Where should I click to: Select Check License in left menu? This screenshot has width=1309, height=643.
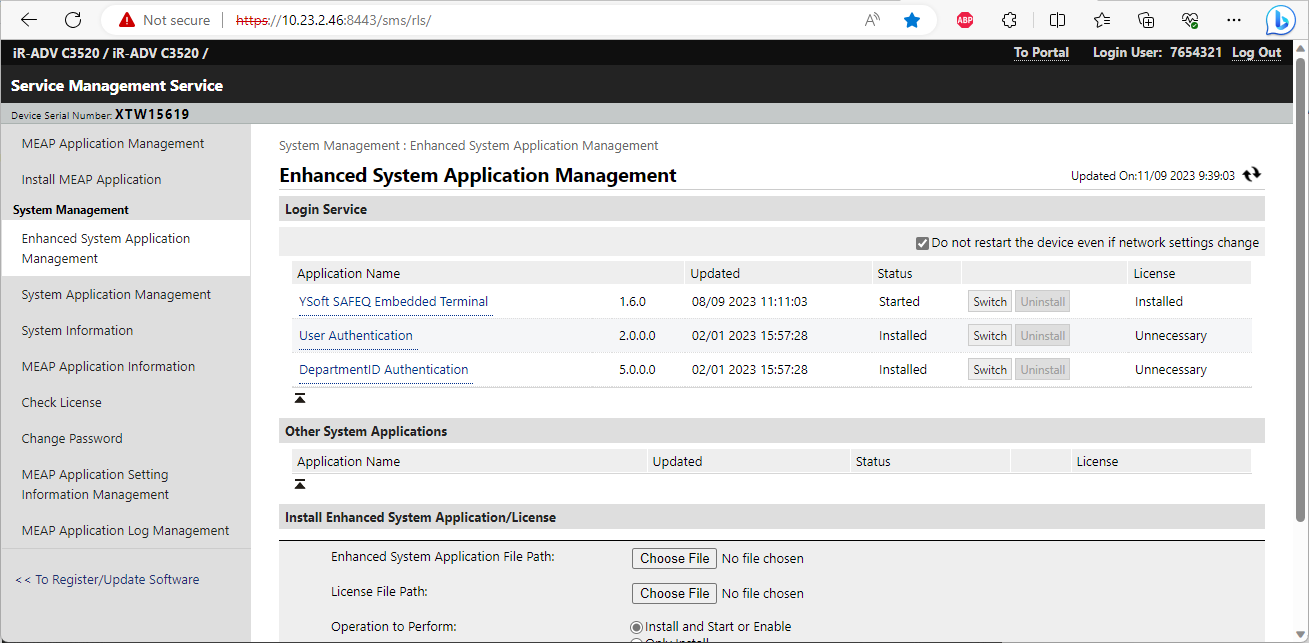(62, 403)
